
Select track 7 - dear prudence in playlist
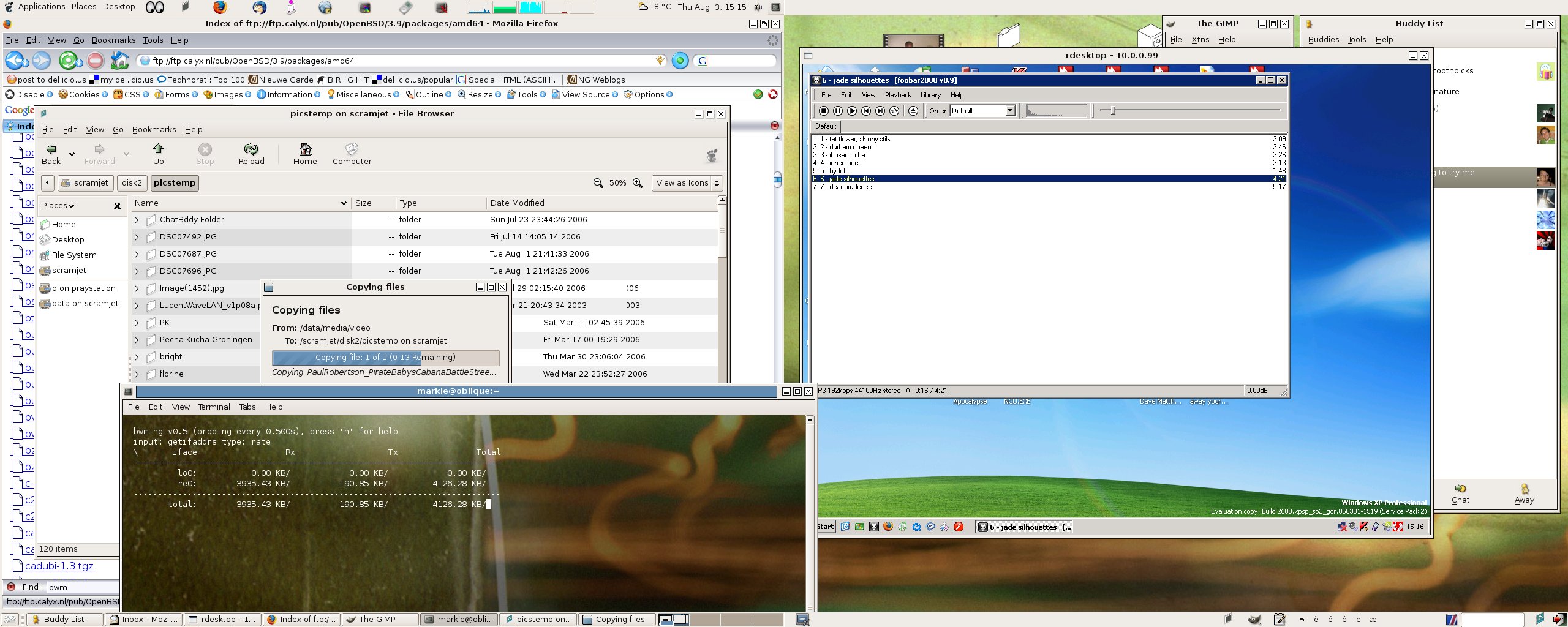click(x=1049, y=187)
